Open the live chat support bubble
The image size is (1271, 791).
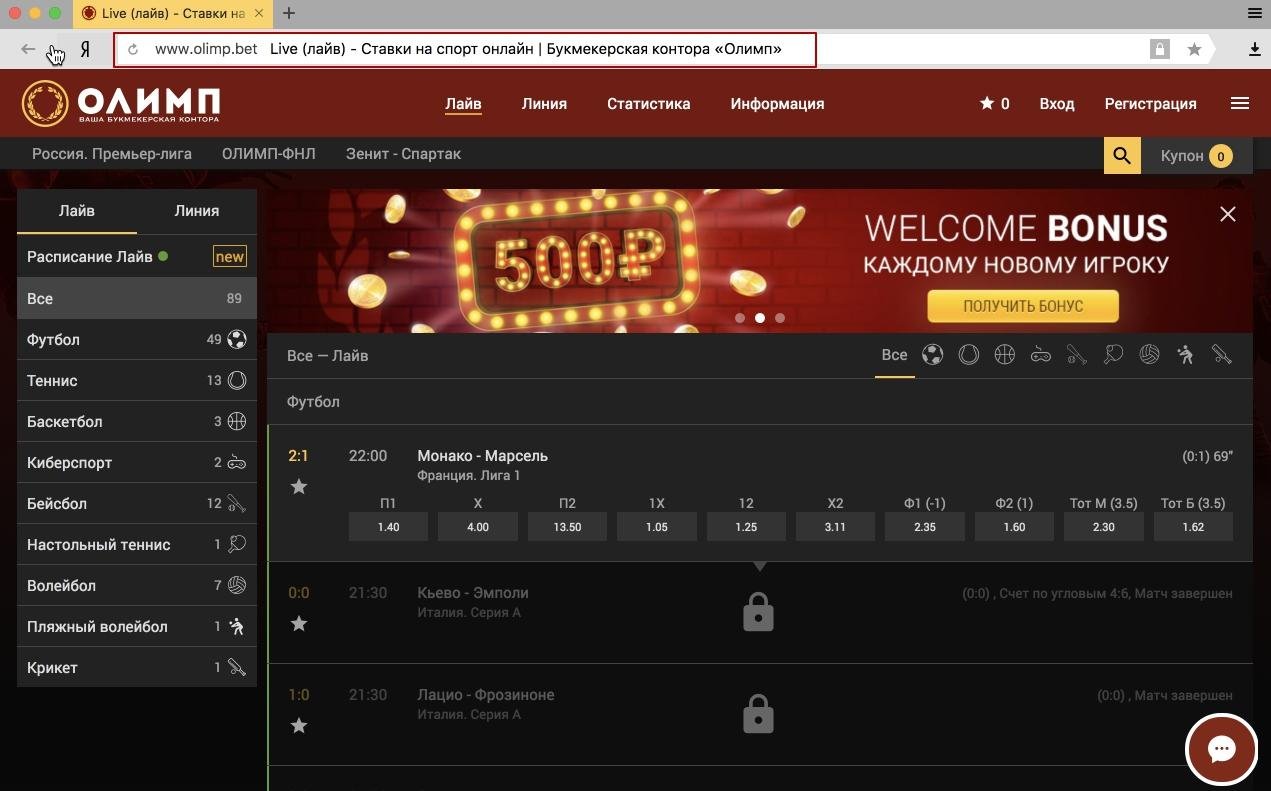tap(1221, 750)
